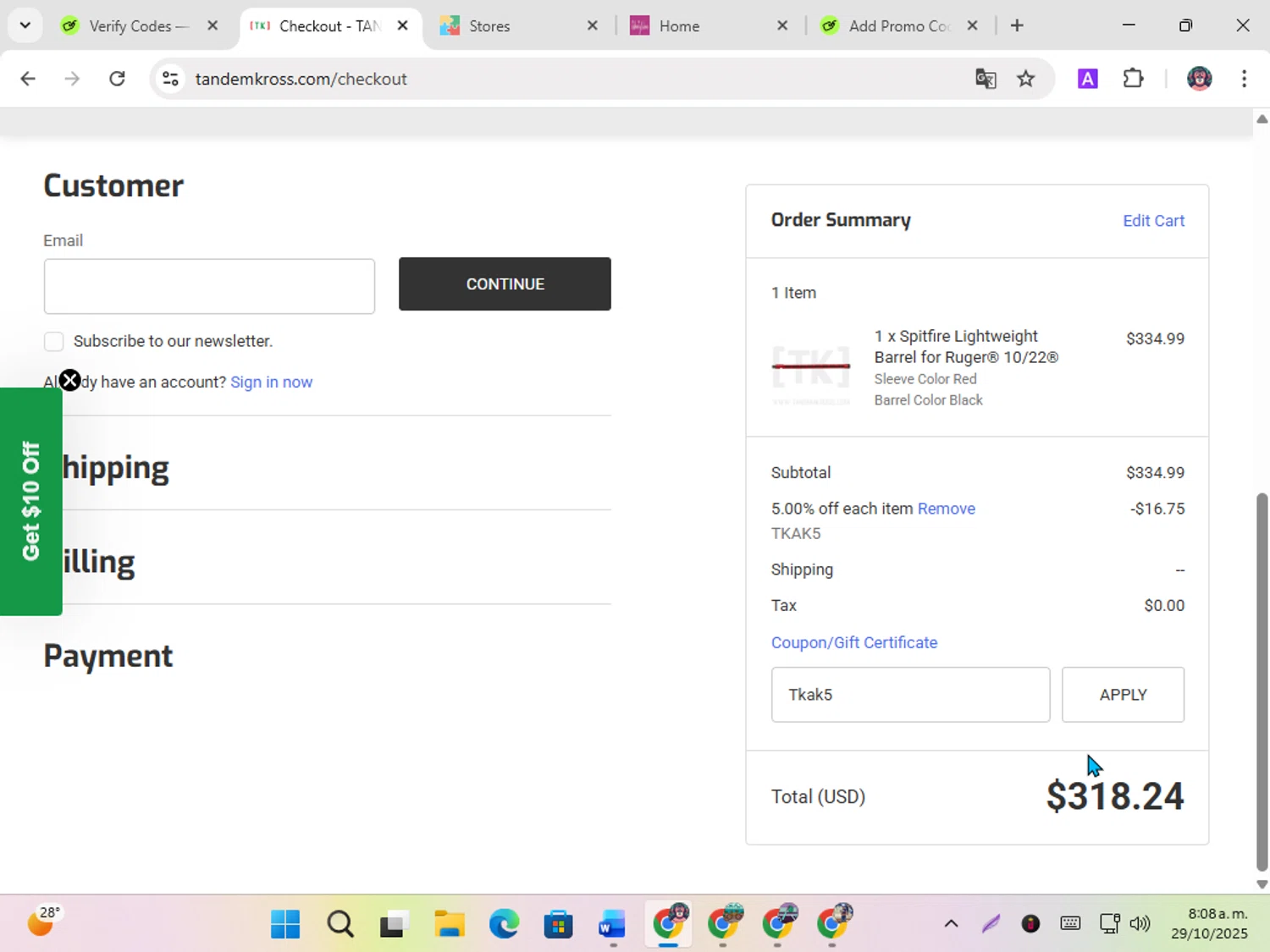This screenshot has width=1270, height=952.
Task: Dismiss the Get $10 Off banner
Action: (70, 380)
